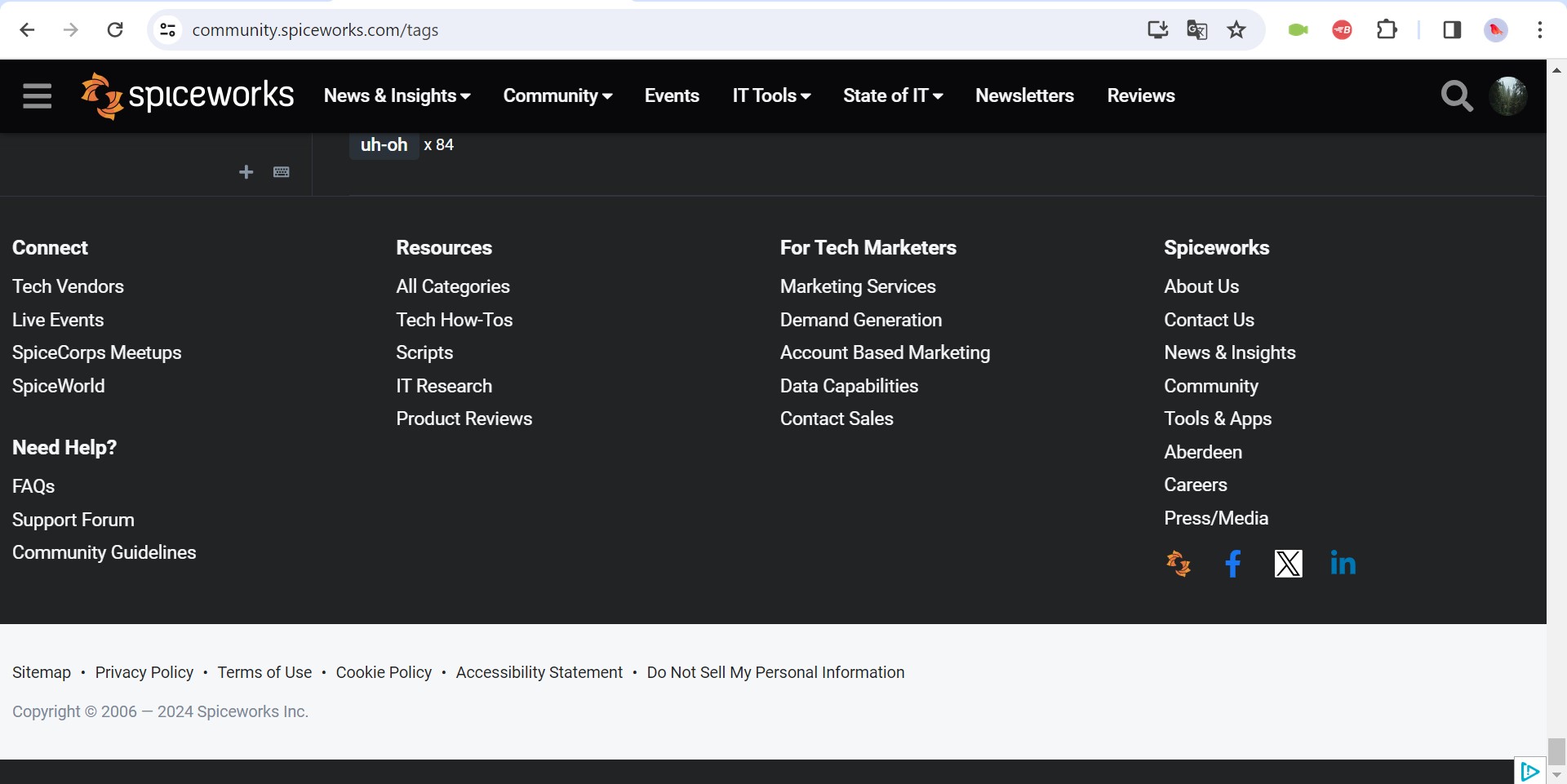Viewport: 1567px width, 784px height.
Task: Open the Account Based Marketing link
Action: tap(885, 352)
